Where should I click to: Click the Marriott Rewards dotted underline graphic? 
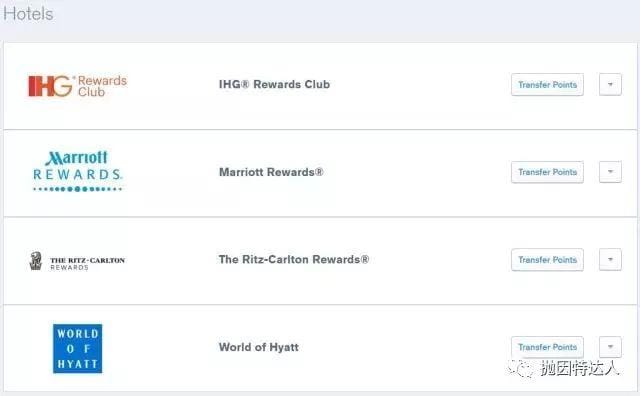[x=77, y=189]
